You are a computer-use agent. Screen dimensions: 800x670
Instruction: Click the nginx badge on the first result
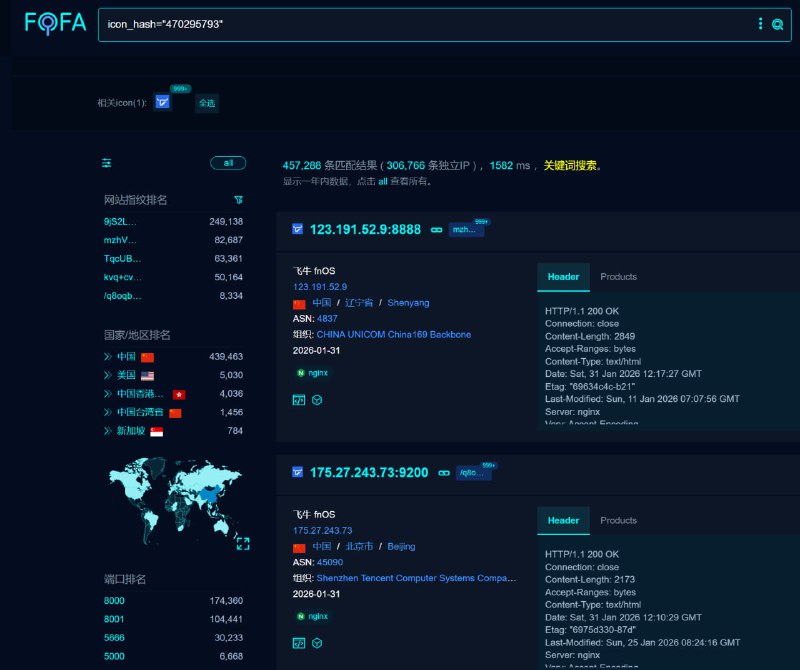(312, 373)
